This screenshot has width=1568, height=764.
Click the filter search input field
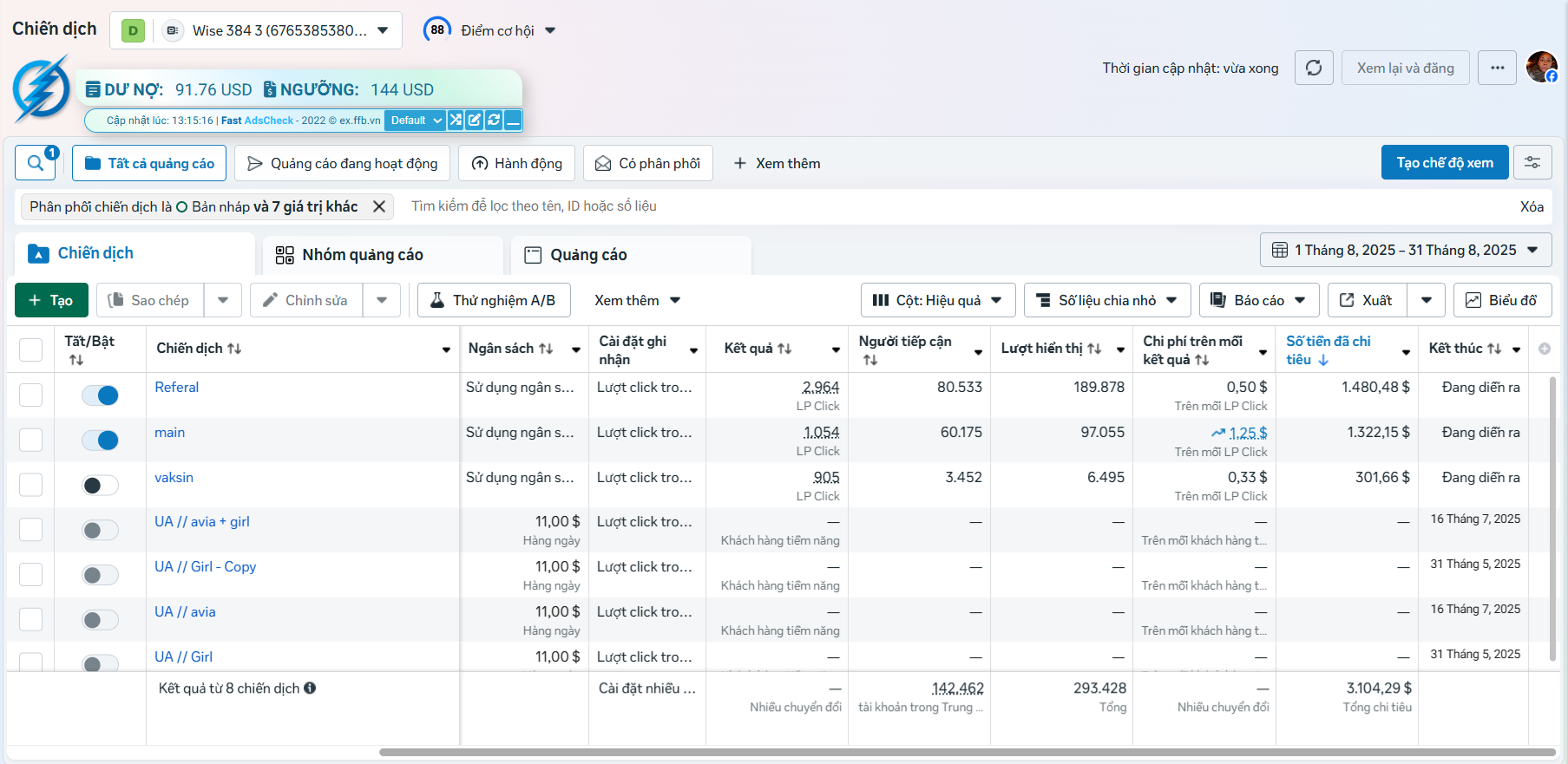[x=955, y=206]
